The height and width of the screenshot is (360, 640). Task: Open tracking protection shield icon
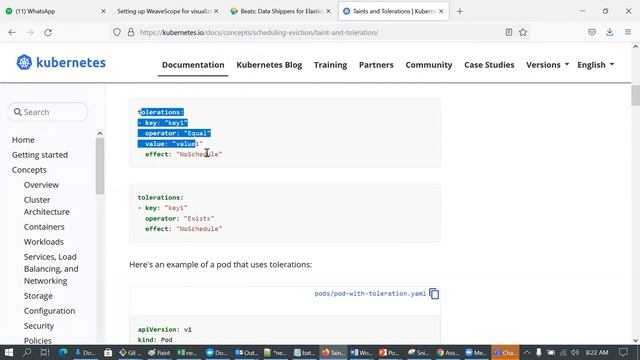pyautogui.click(x=117, y=32)
